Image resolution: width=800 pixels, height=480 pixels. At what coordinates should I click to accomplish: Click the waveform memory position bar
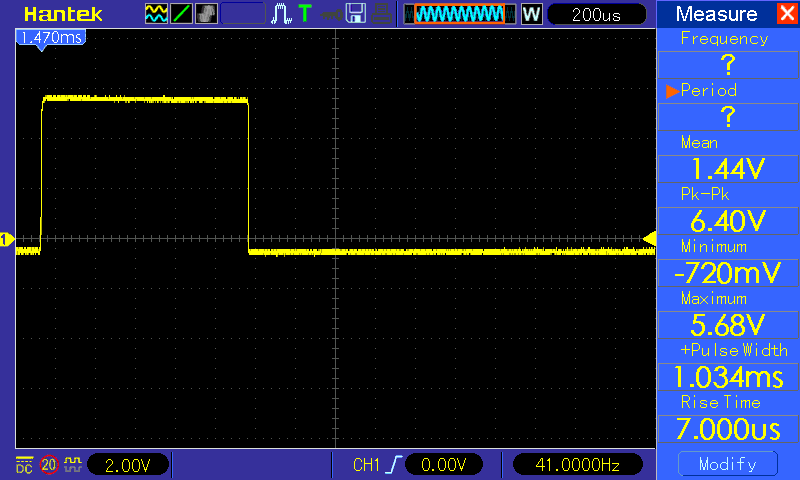coord(459,14)
